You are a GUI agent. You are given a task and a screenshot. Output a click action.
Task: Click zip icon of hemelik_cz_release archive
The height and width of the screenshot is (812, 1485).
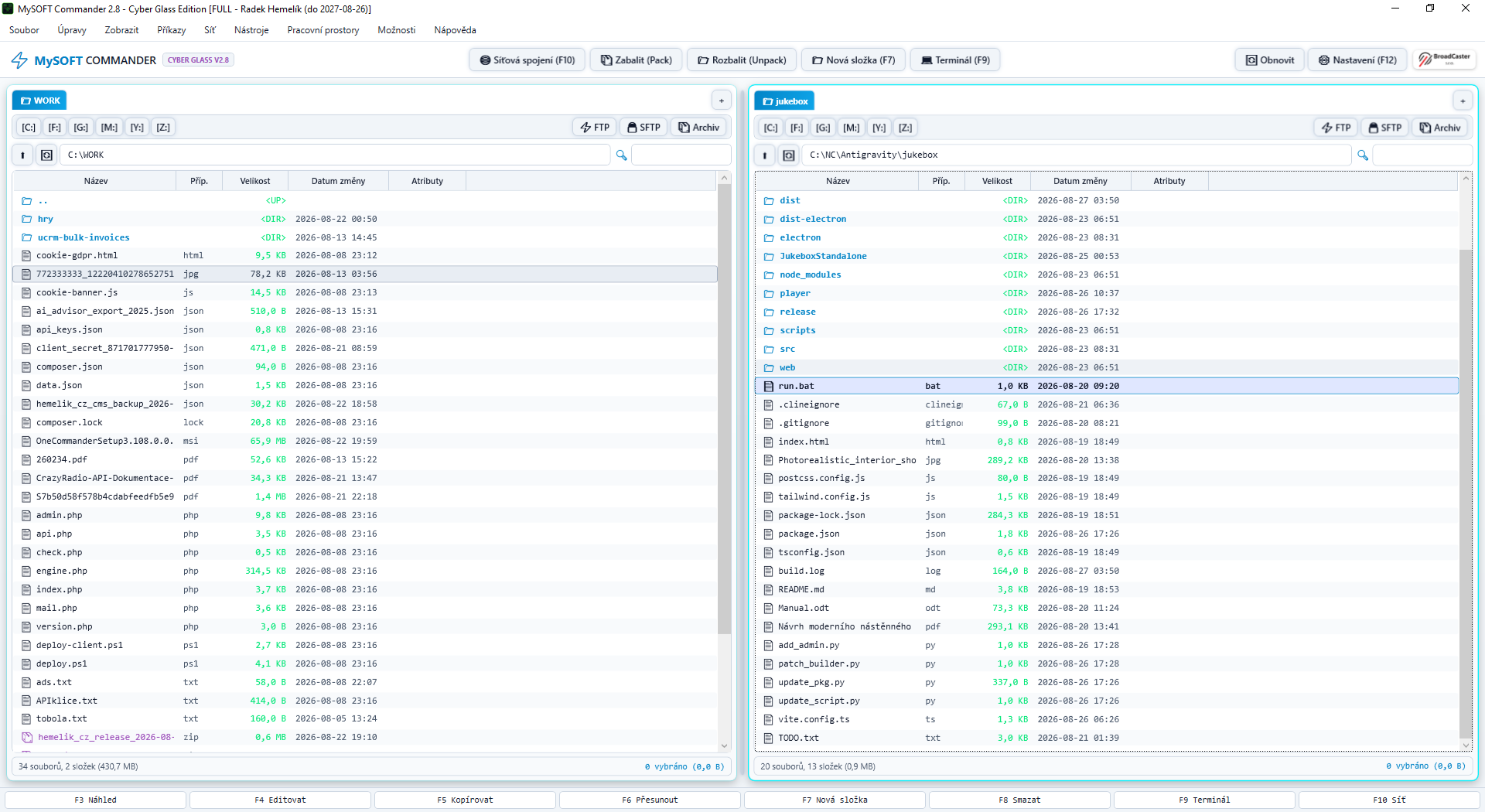point(27,738)
